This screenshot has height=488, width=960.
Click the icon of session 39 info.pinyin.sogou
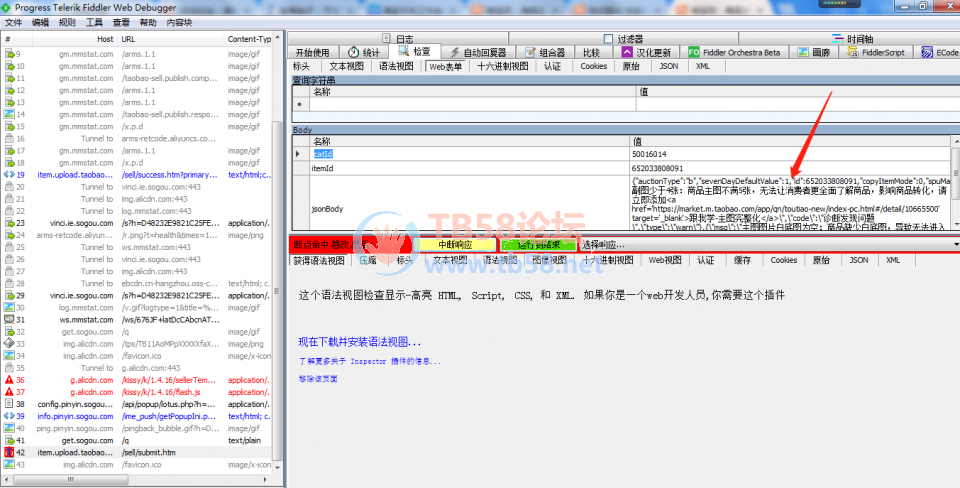coord(9,416)
